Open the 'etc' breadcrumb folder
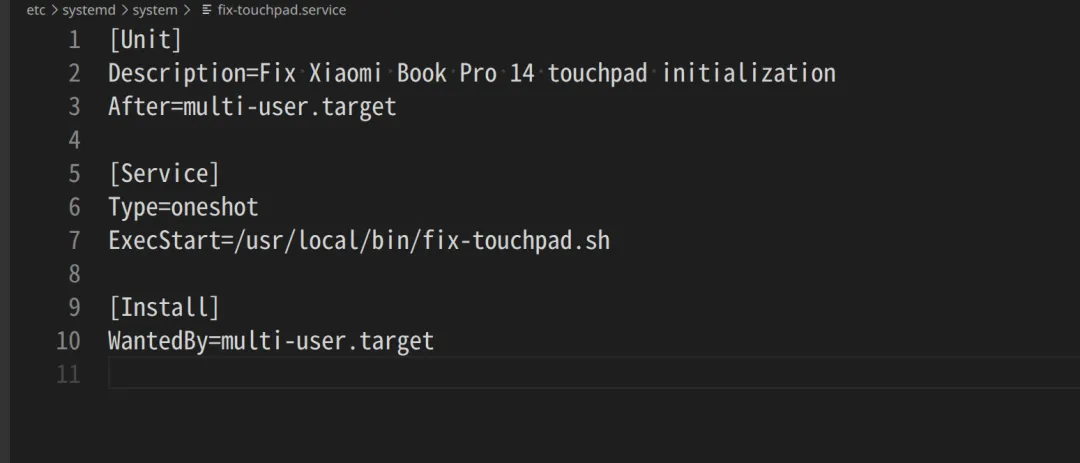This screenshot has height=463, width=1080. click(36, 10)
